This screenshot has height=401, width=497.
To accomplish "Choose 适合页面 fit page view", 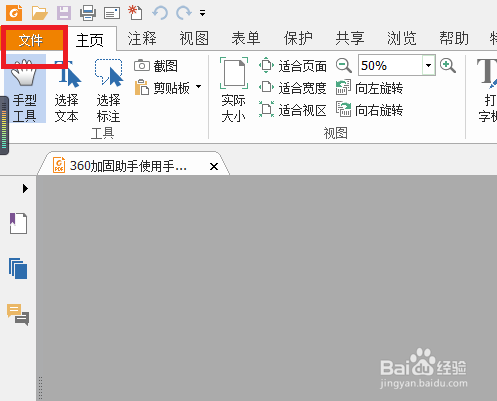I will [x=293, y=66].
